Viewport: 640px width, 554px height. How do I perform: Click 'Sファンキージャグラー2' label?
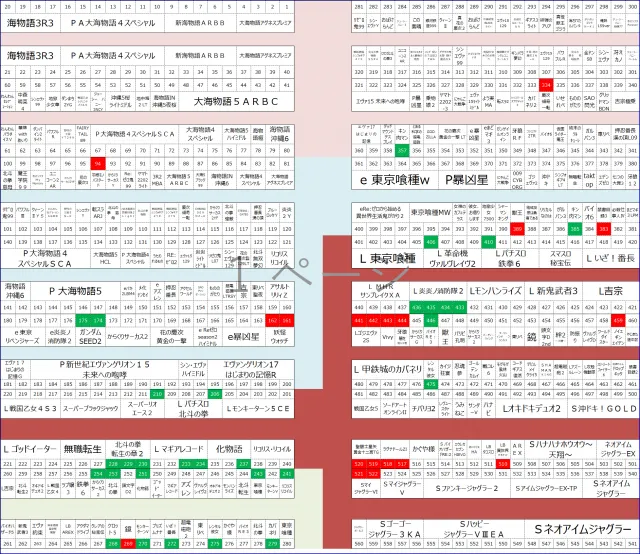click(467, 488)
